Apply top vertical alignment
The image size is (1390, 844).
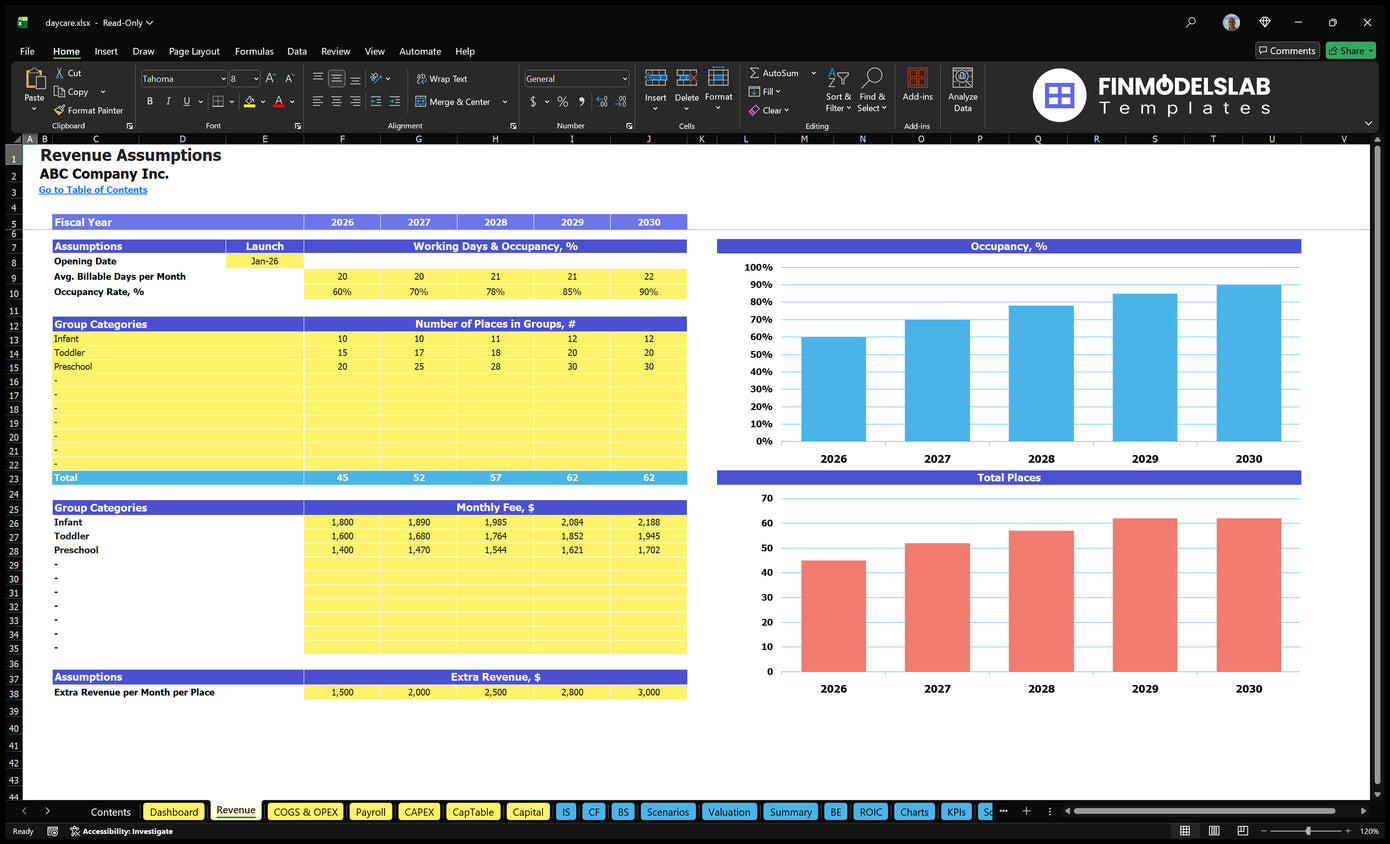click(318, 78)
